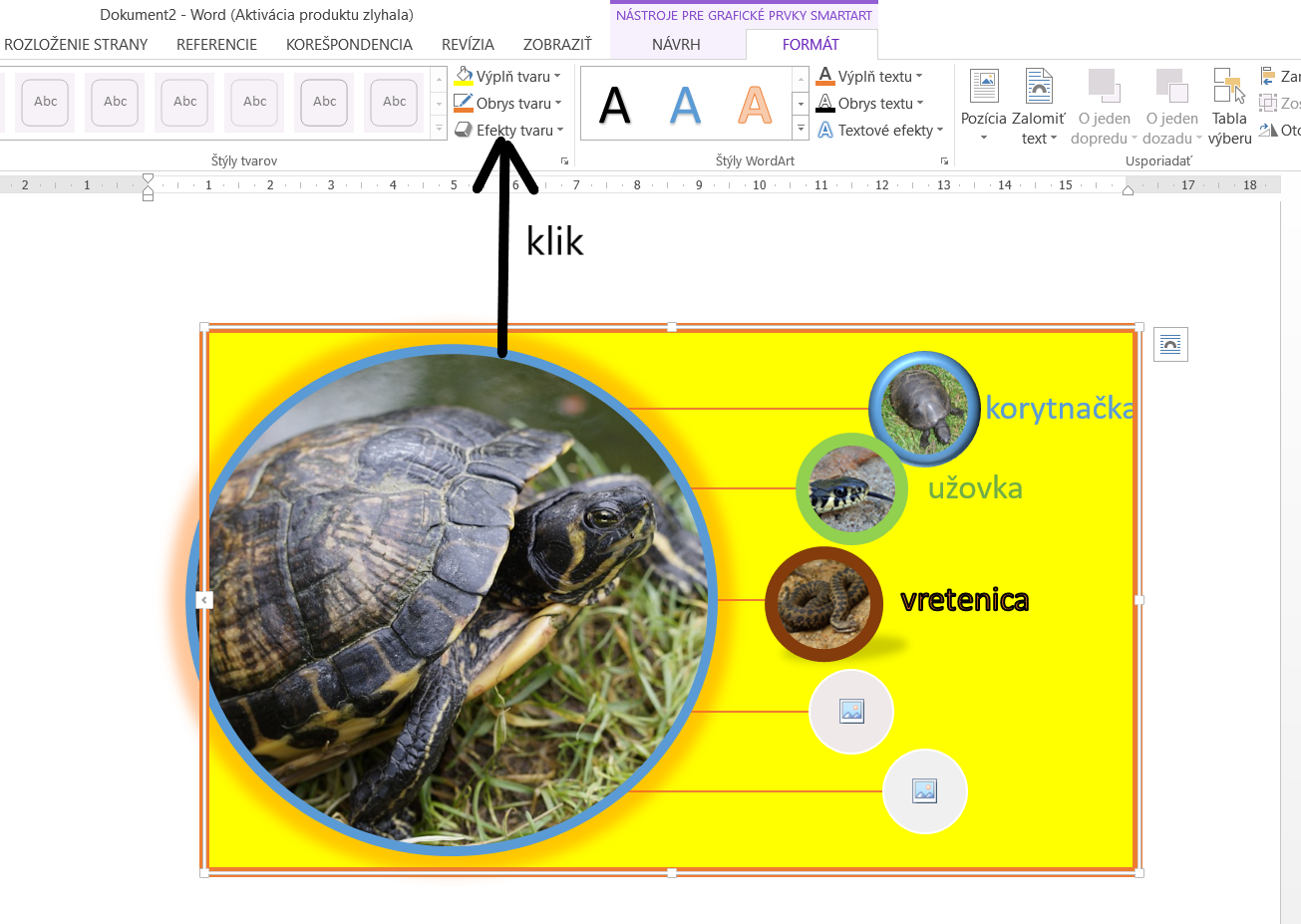The width and height of the screenshot is (1301, 924).
Task: Open the Tabla výberu selection pane
Action: click(1229, 107)
